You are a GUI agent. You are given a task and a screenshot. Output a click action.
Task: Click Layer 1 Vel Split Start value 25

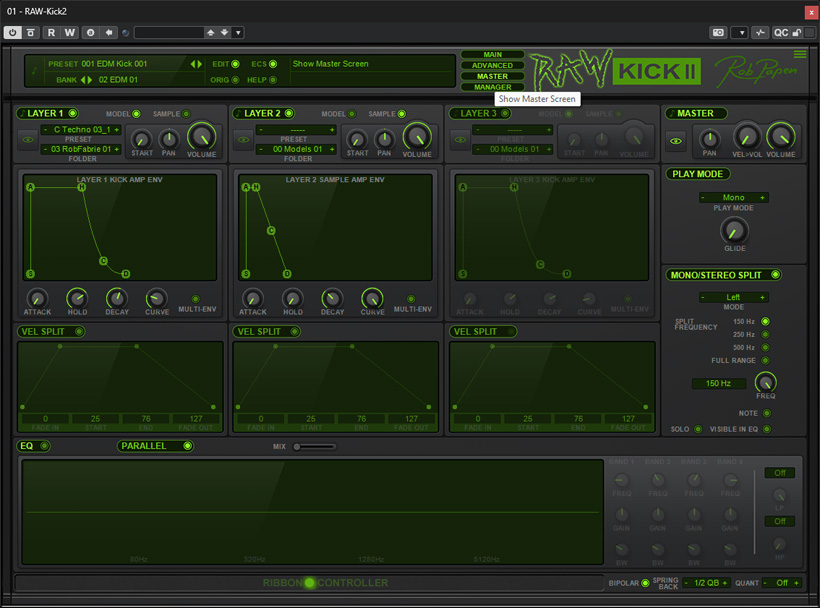click(95, 419)
